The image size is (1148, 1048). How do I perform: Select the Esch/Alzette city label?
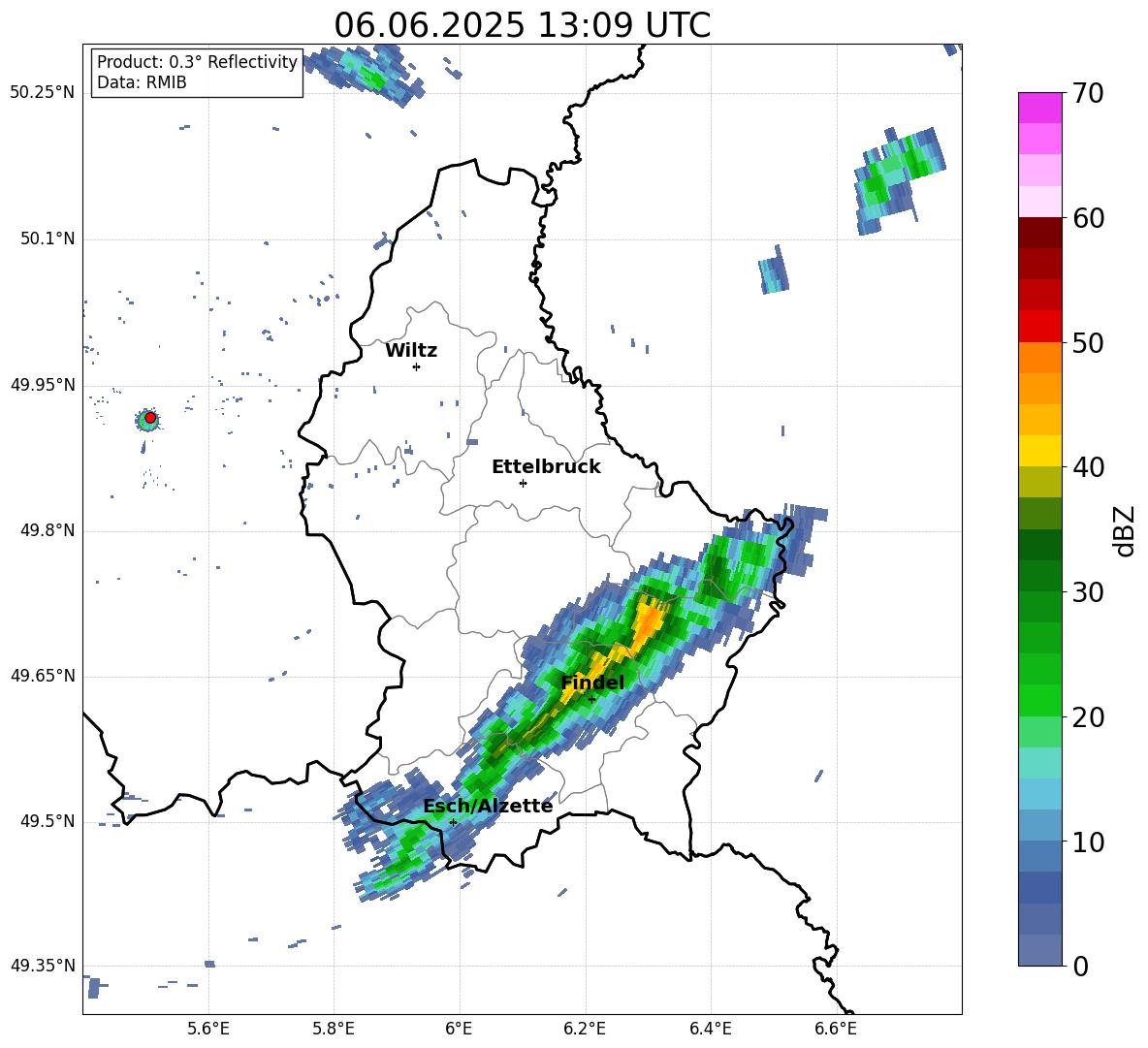tap(488, 806)
